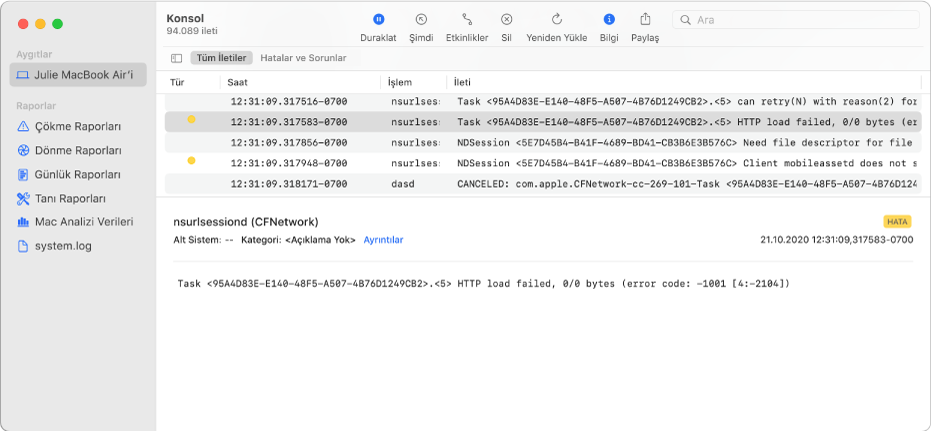Click the Ara search field
The width and height of the screenshot is (931, 431).
click(x=796, y=20)
